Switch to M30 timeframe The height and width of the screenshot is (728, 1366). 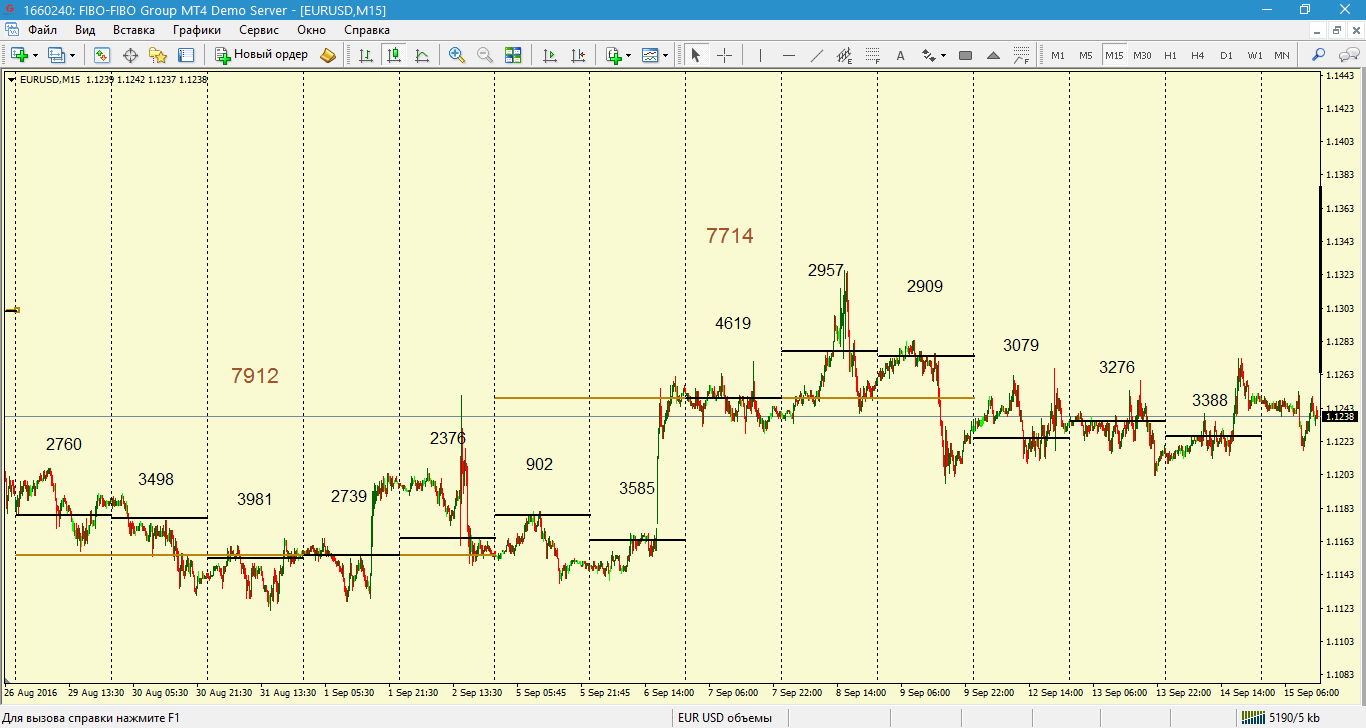pos(1142,55)
